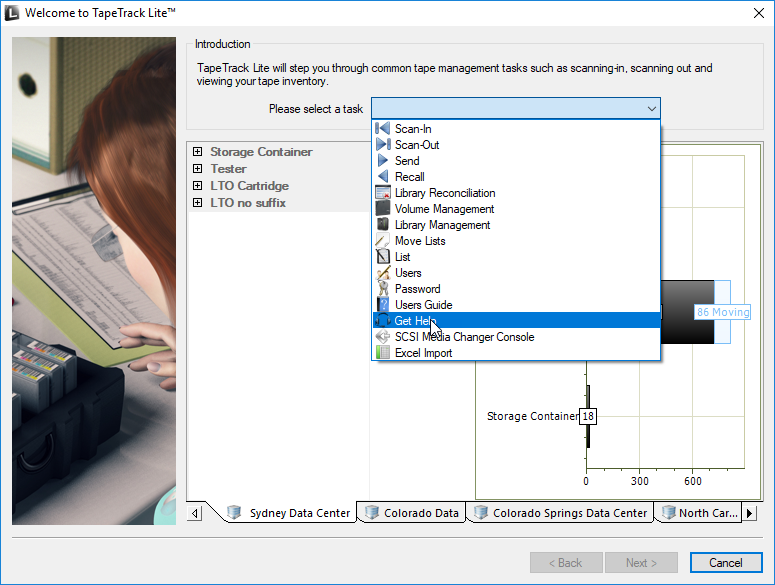Select the LTO Cartridge tree label
The image size is (775, 585).
pos(250,186)
